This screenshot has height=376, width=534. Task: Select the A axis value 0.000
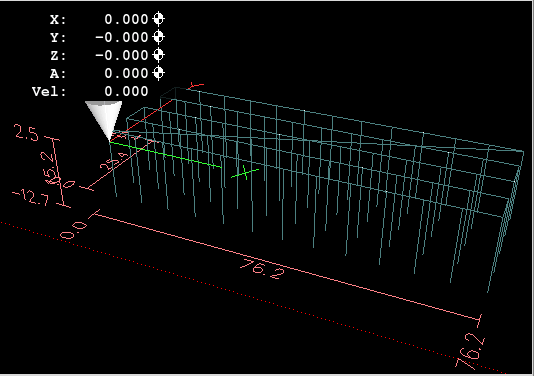(126, 73)
